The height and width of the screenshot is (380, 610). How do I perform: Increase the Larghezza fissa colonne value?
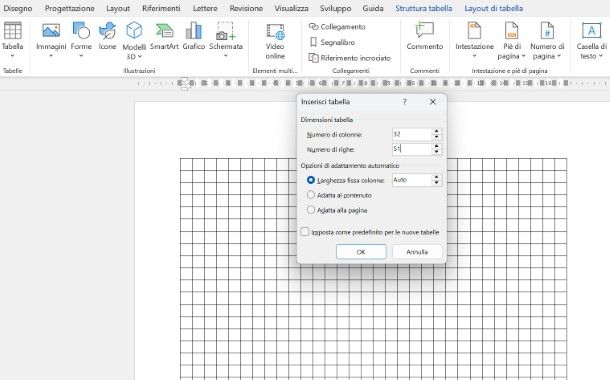[x=436, y=177]
